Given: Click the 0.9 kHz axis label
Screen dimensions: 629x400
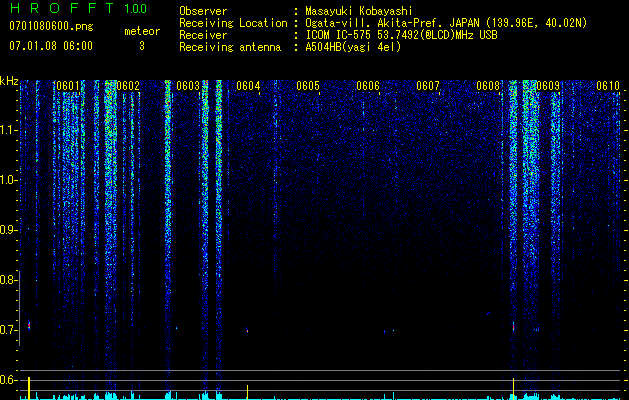Looking at the screenshot, I should click(x=9, y=230).
